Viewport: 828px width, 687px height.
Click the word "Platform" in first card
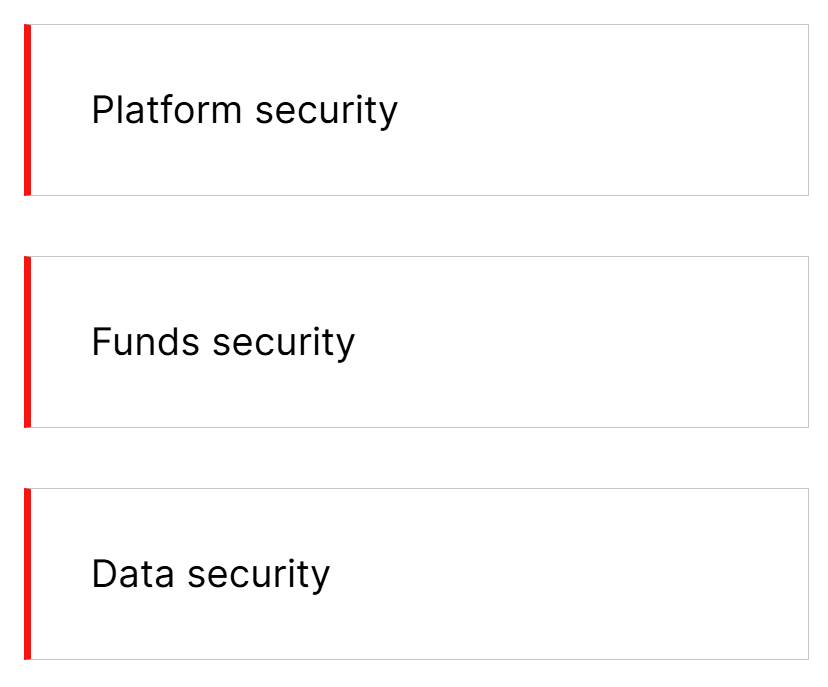(x=167, y=110)
